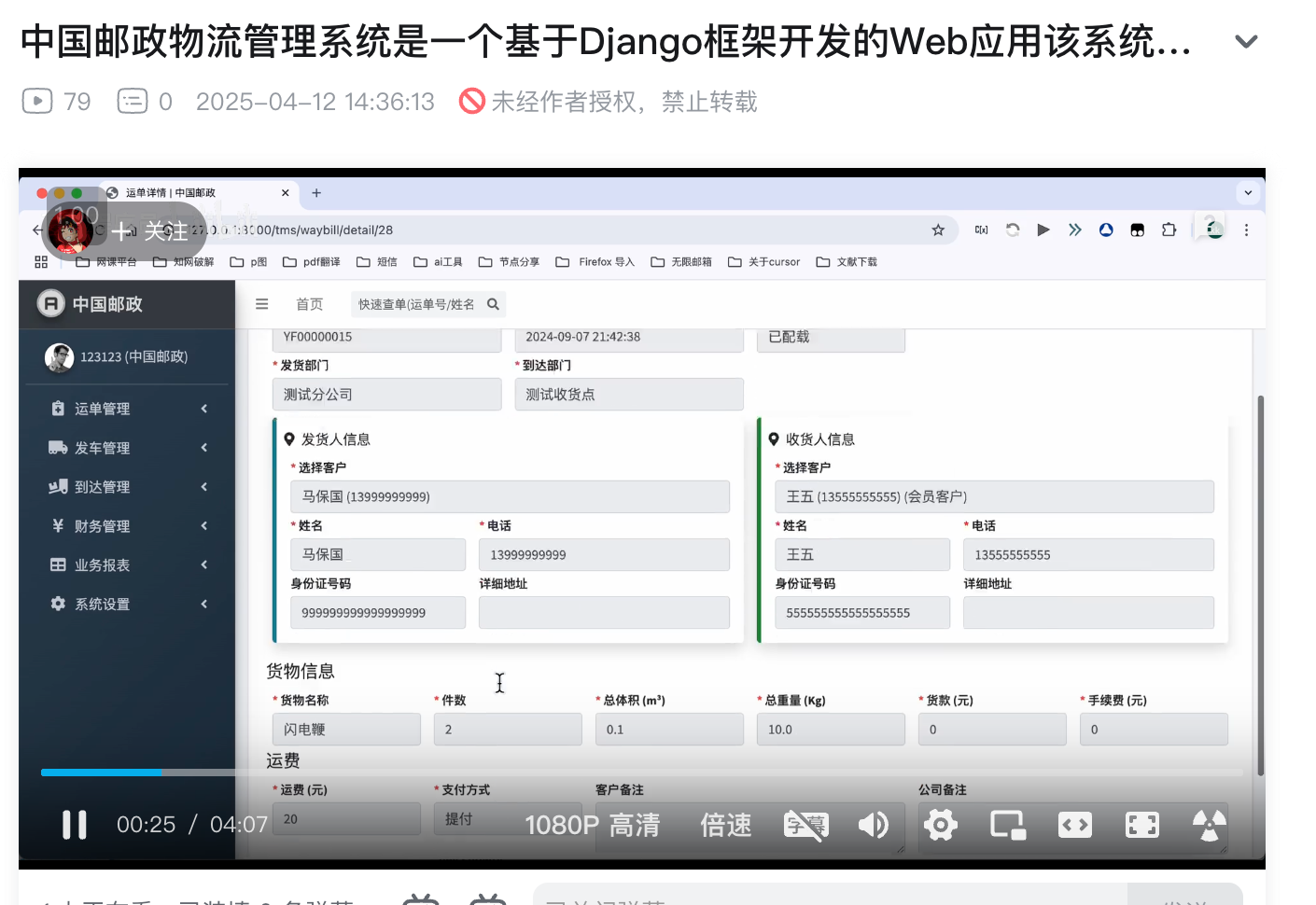Expand the tab search dropdown
1316x905 pixels.
pyautogui.click(x=1248, y=193)
